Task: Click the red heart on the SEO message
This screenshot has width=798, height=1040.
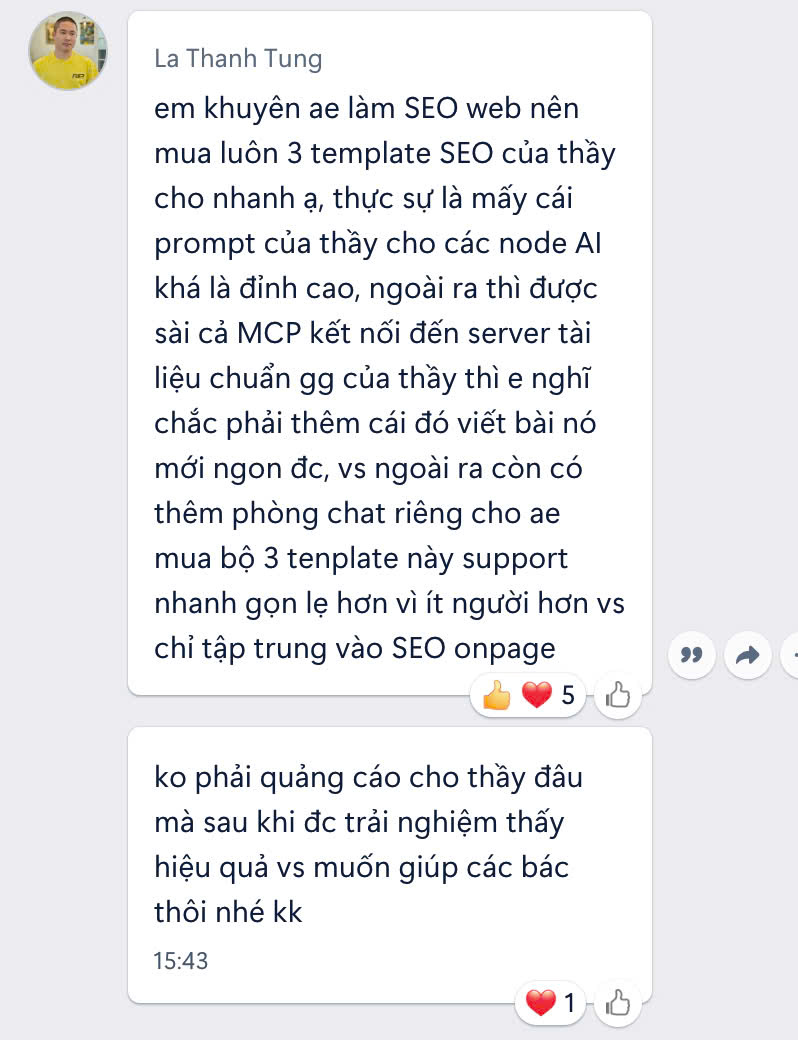Action: (x=537, y=695)
